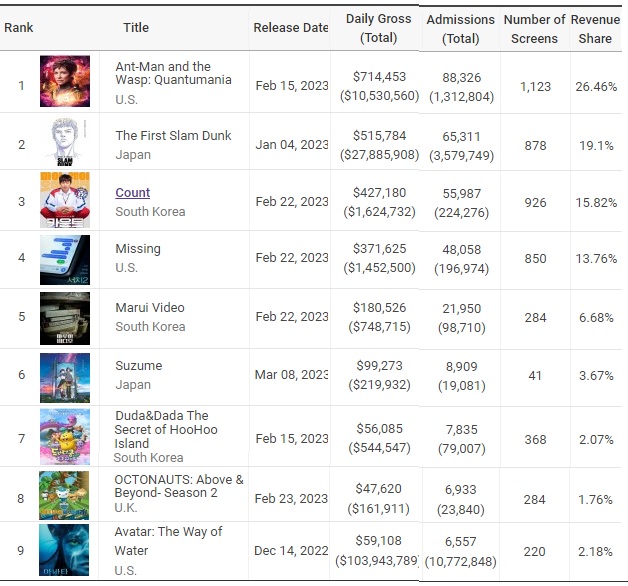628x586 pixels.
Task: Click the Ant-Man Quantumania poster thumbnail
Action: click(x=65, y=81)
